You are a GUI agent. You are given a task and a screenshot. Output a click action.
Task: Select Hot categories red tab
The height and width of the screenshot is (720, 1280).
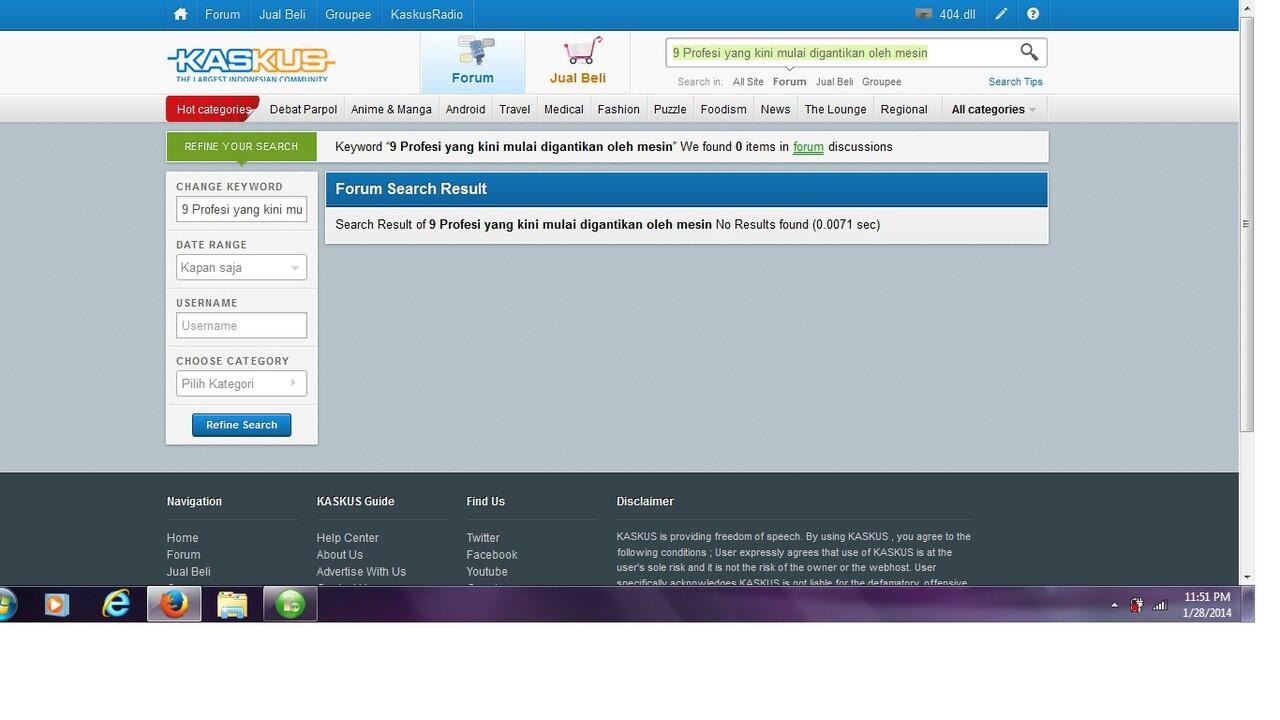coord(213,109)
